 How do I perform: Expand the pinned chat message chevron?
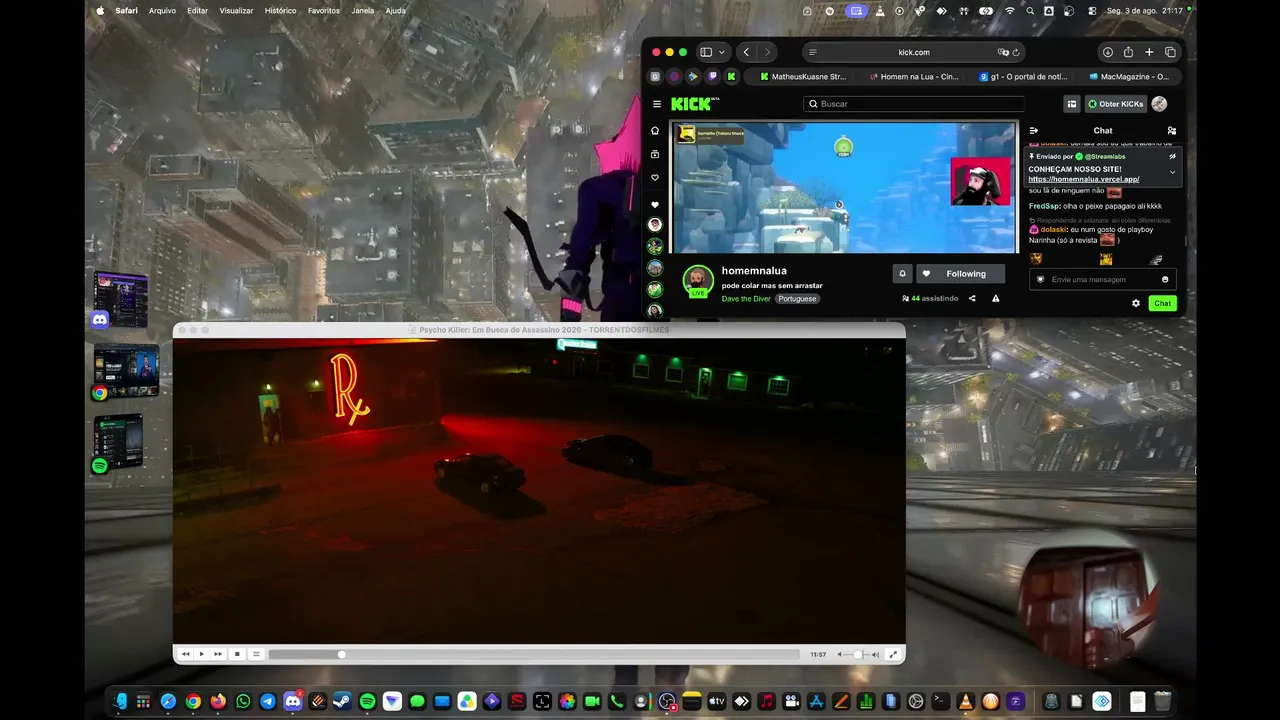pos(1172,172)
